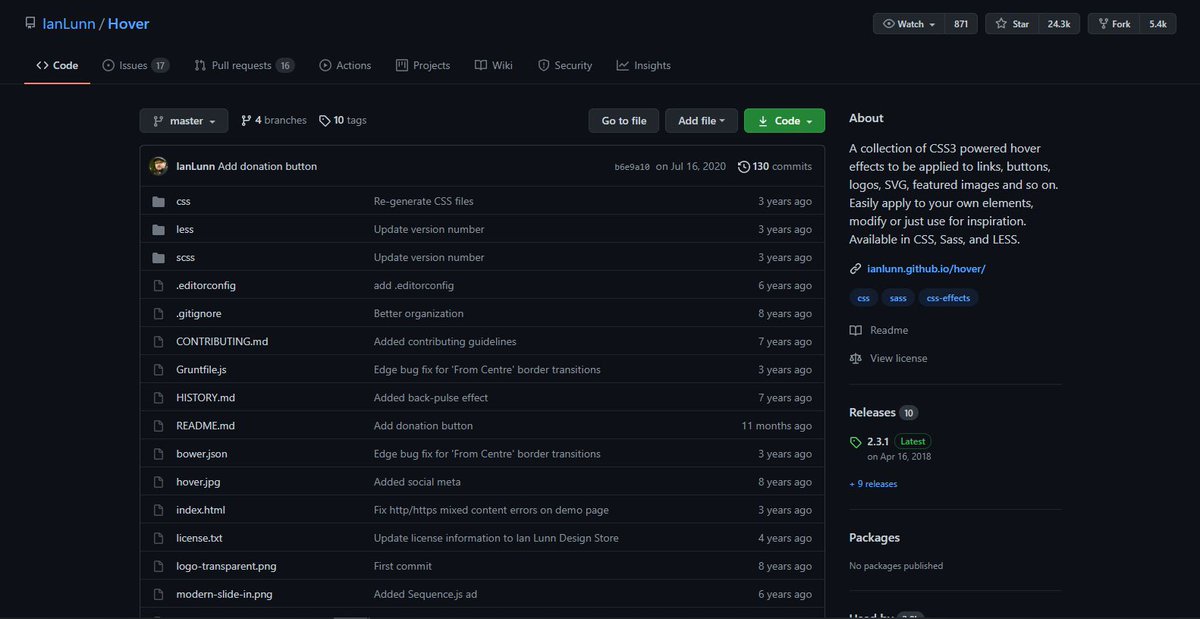Click the link chain icon beside ianlunn.github.io
1200x619 pixels.
[x=855, y=268]
